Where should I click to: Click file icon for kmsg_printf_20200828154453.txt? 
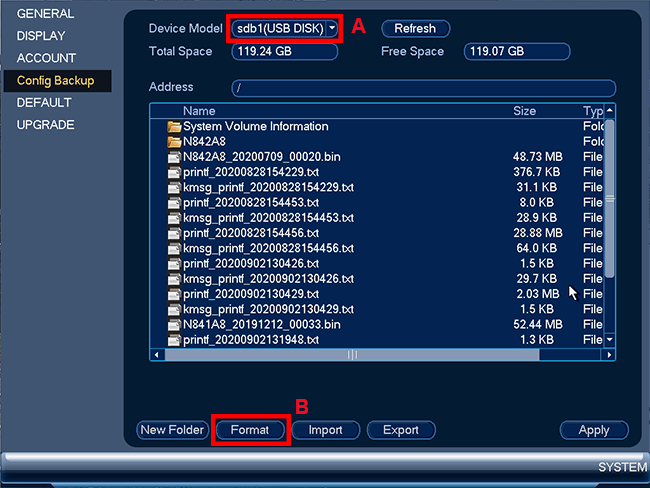click(174, 218)
